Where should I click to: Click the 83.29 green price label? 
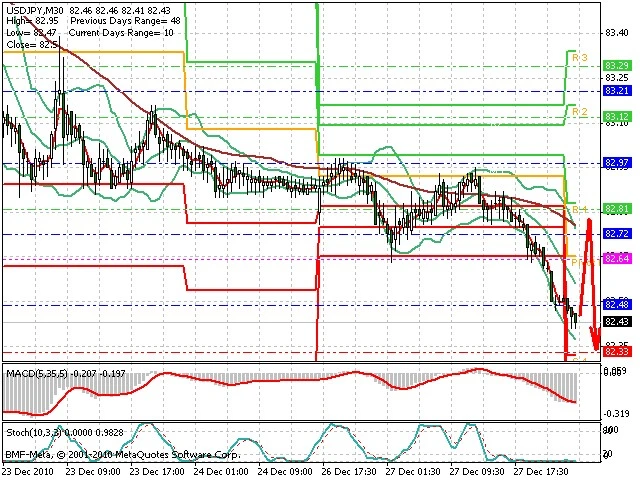click(x=617, y=66)
